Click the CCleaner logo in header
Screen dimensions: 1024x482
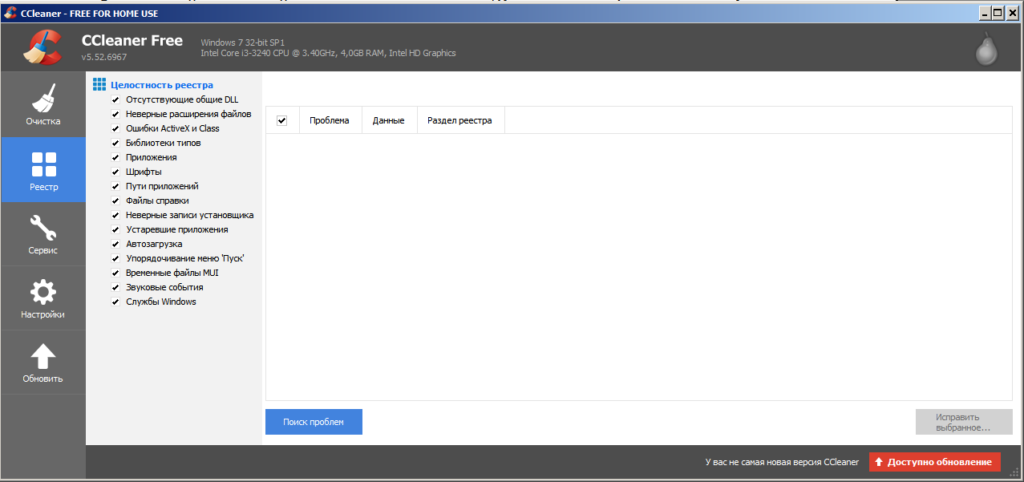(41, 48)
